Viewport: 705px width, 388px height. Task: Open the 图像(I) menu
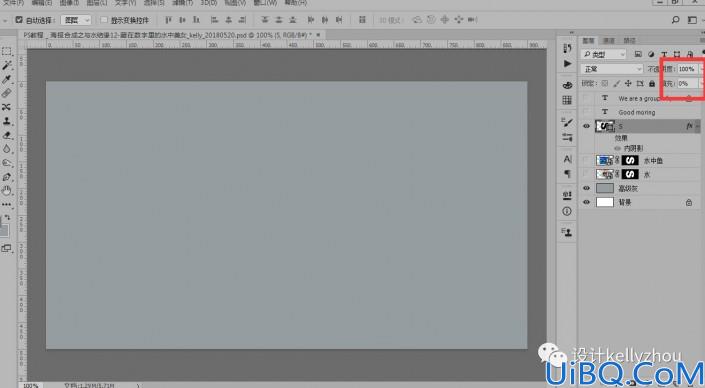(x=69, y=3)
